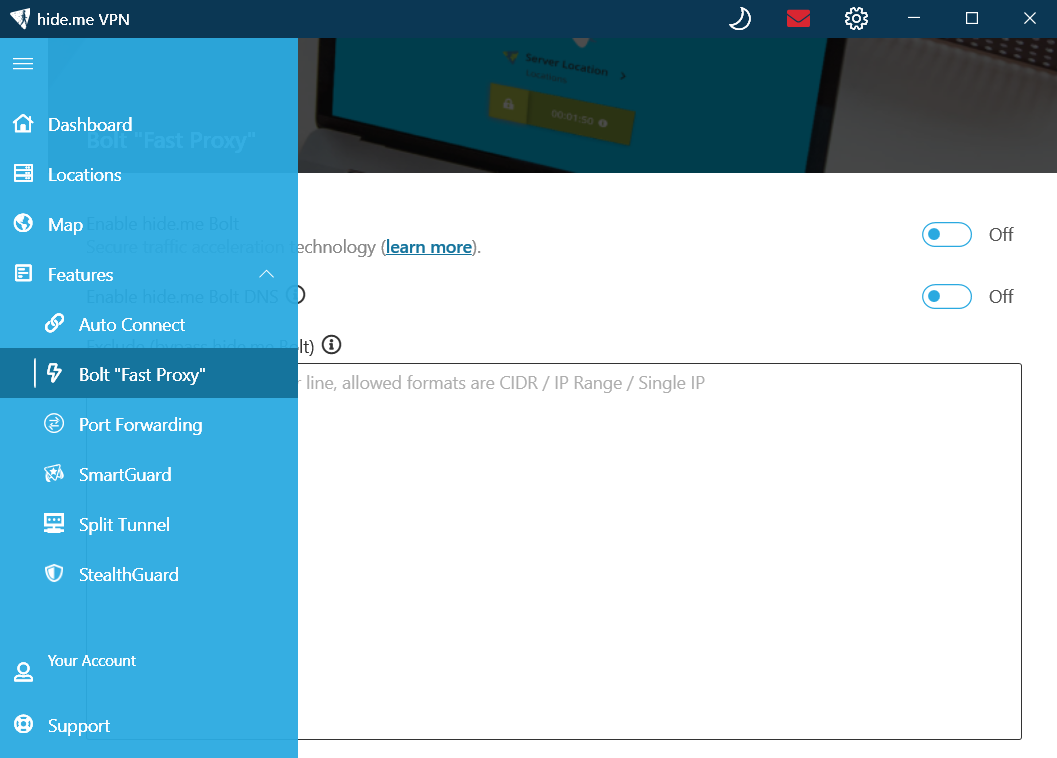
Task: Select Bolt "Fast Proxy" menu entry
Action: coord(149,373)
